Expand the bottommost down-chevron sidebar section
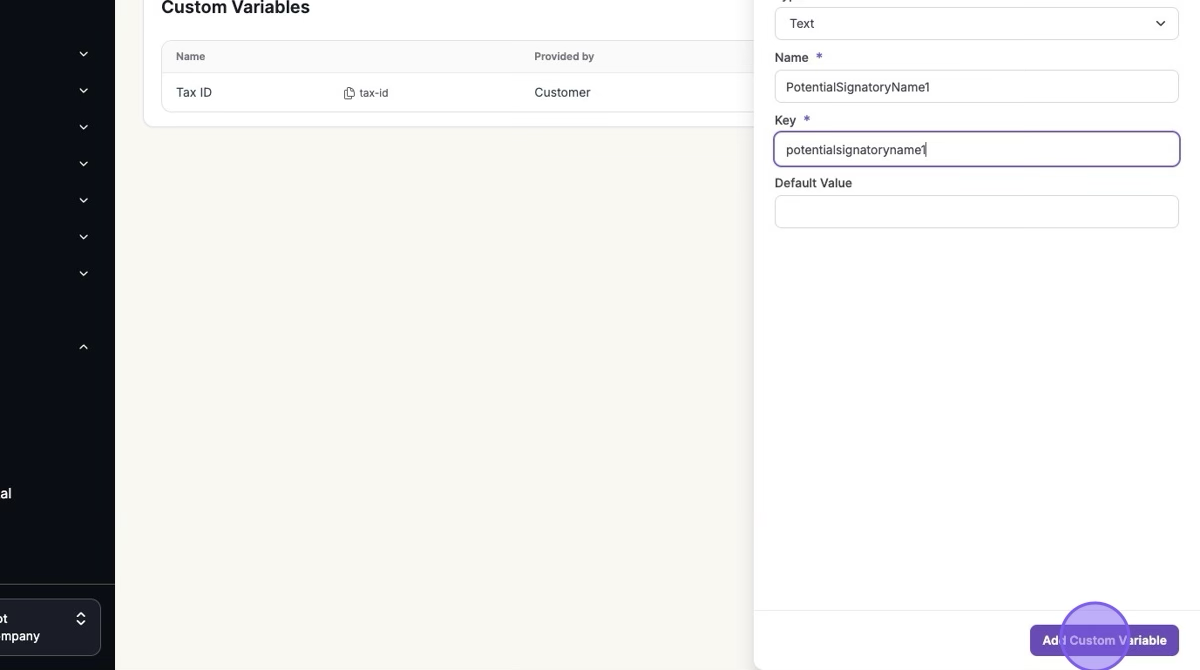Screen dimensions: 1200x670 [84, 273]
